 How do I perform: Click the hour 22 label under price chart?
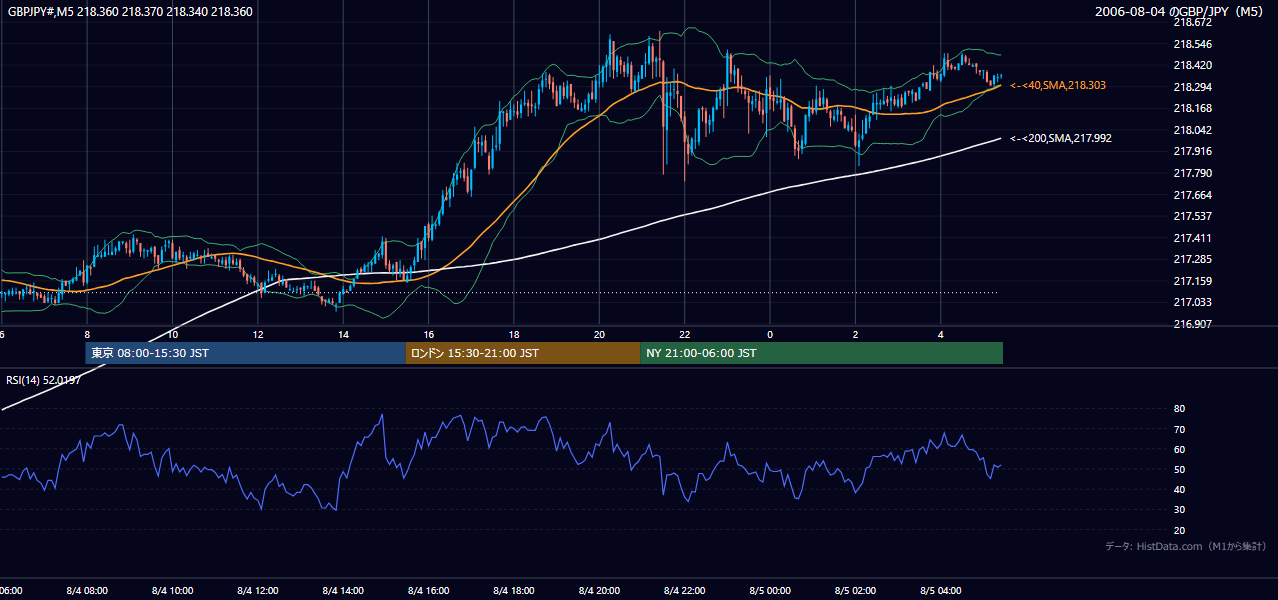coord(685,334)
